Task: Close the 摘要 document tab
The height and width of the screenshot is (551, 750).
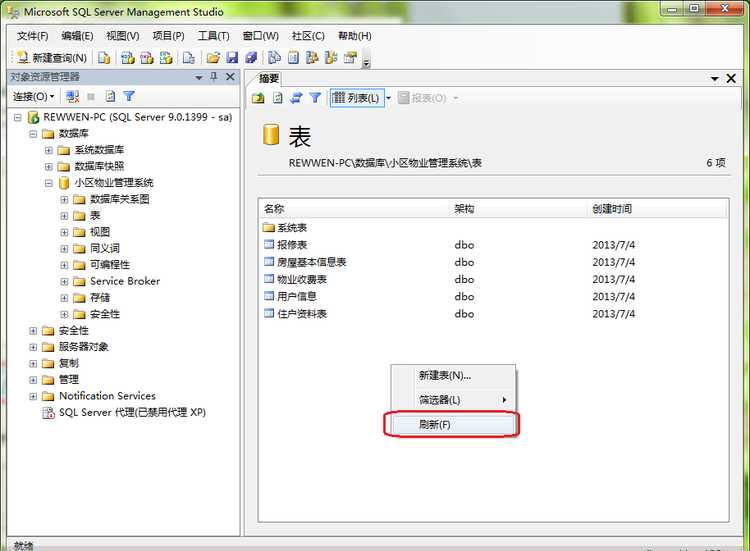Action: coord(731,78)
